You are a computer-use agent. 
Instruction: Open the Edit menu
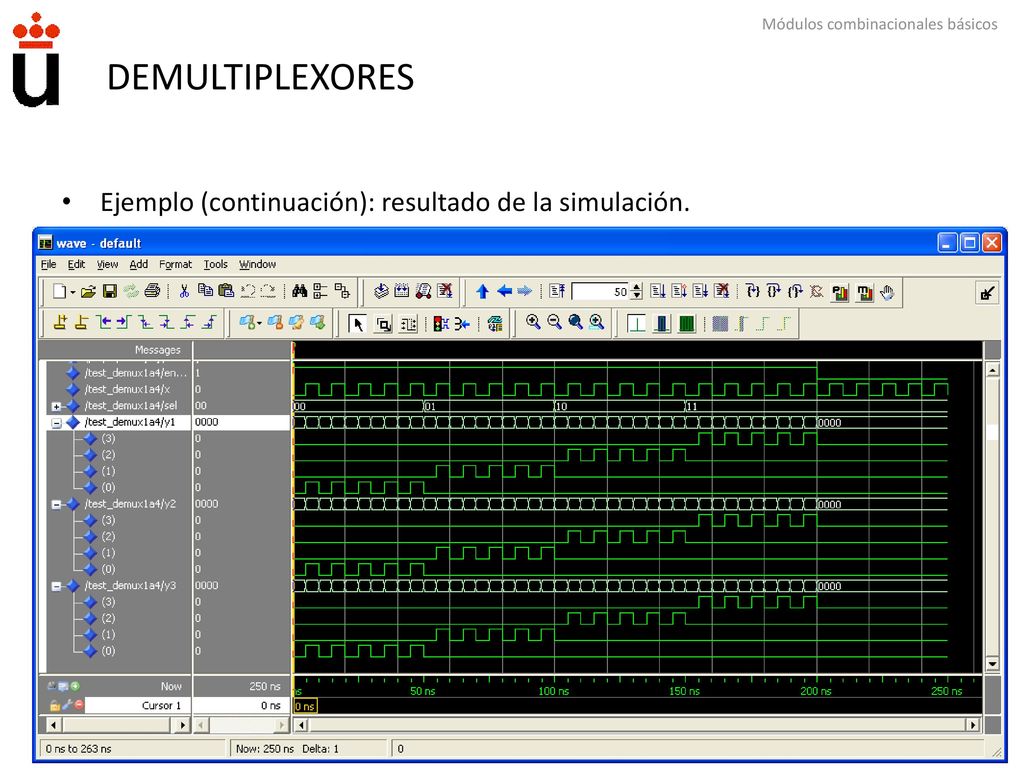tap(76, 264)
